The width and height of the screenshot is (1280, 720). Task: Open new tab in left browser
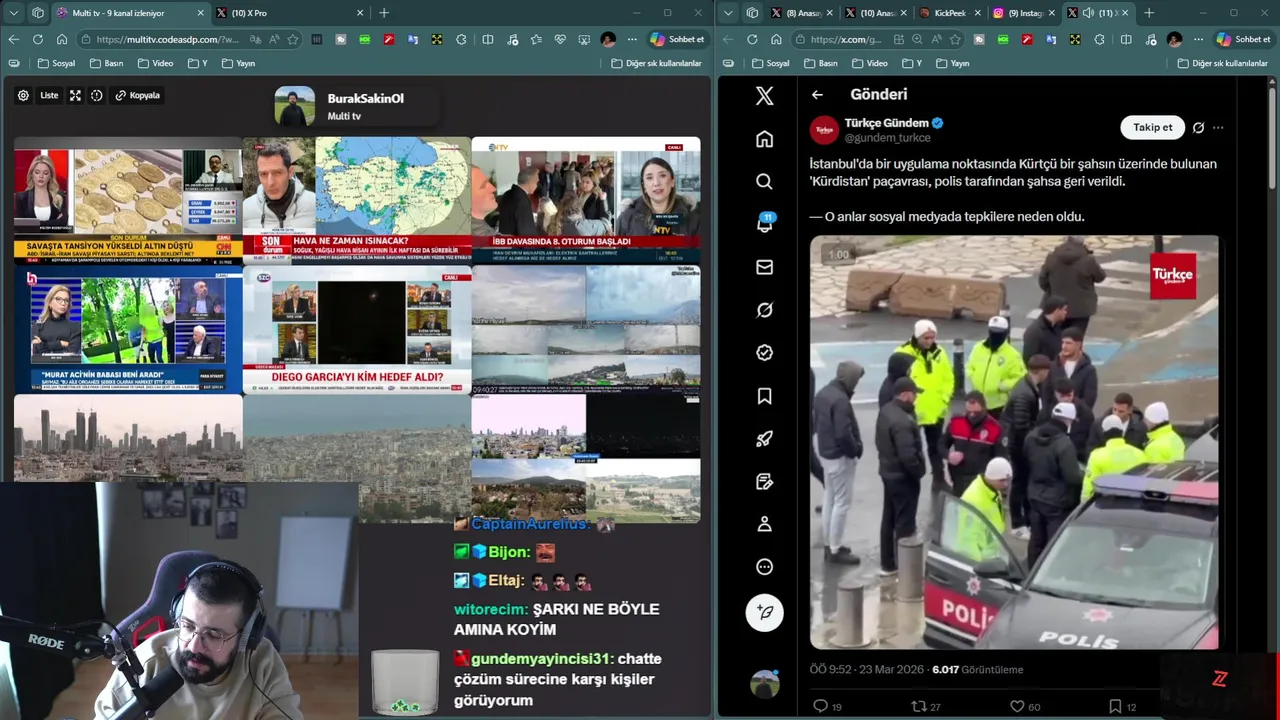coord(384,13)
